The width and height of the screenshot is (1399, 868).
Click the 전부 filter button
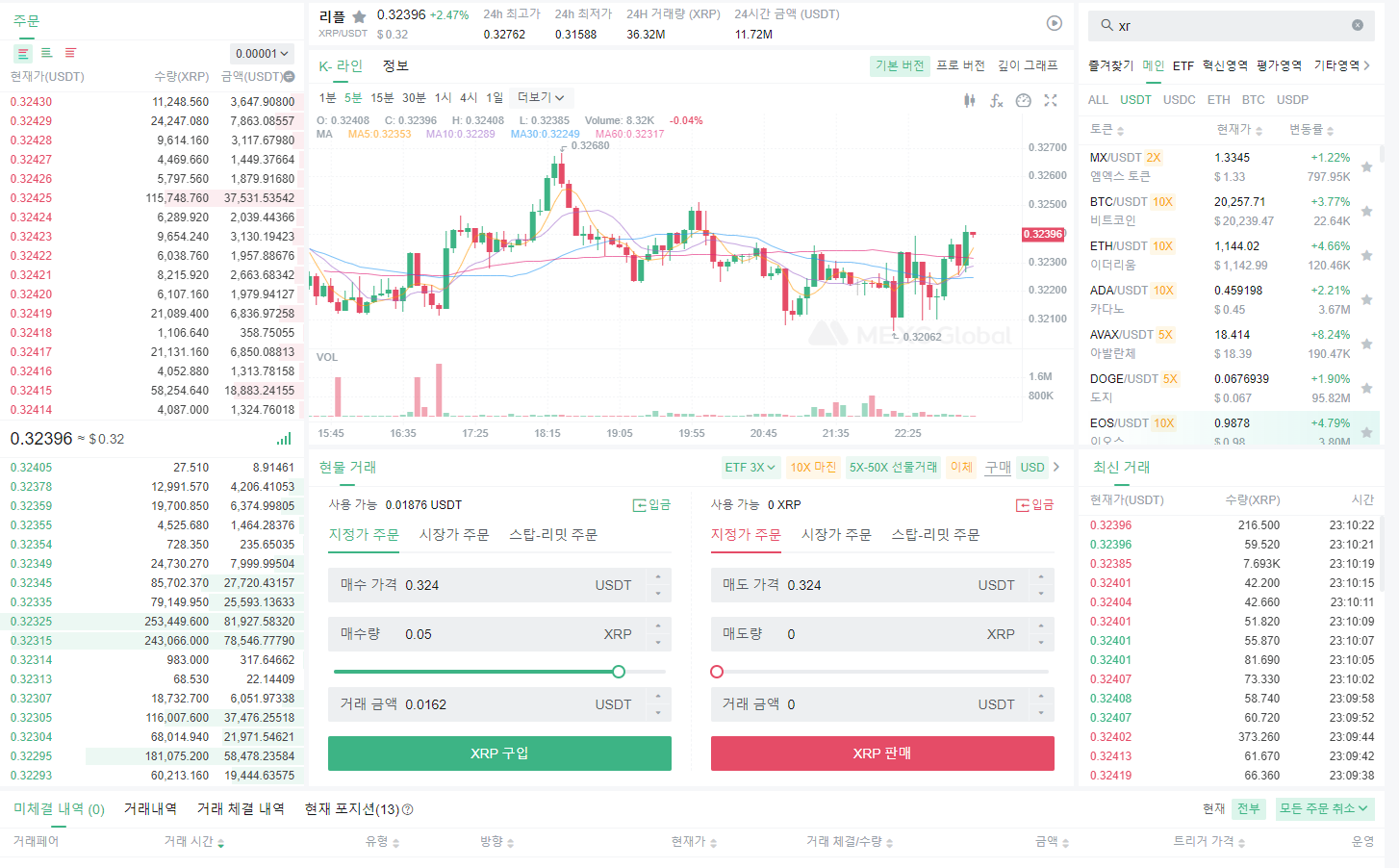[1248, 809]
